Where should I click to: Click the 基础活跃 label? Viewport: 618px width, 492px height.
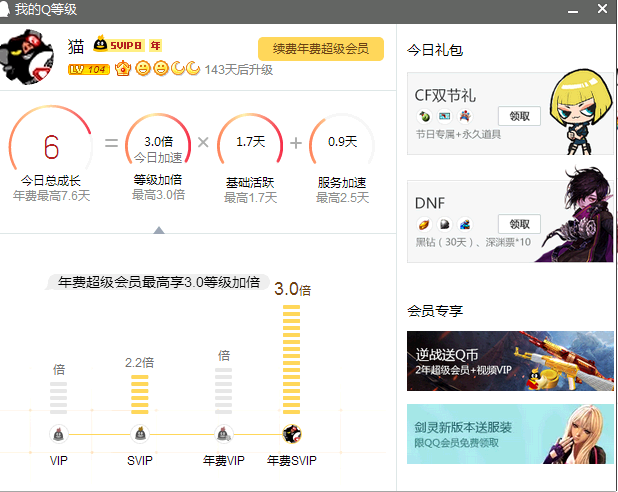250,183
